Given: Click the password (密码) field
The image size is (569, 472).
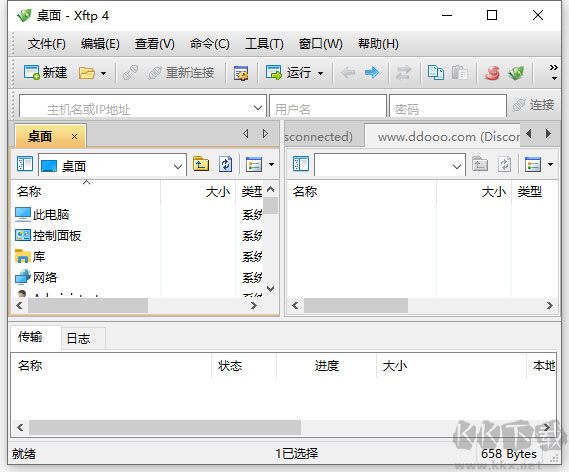Looking at the screenshot, I should point(447,107).
